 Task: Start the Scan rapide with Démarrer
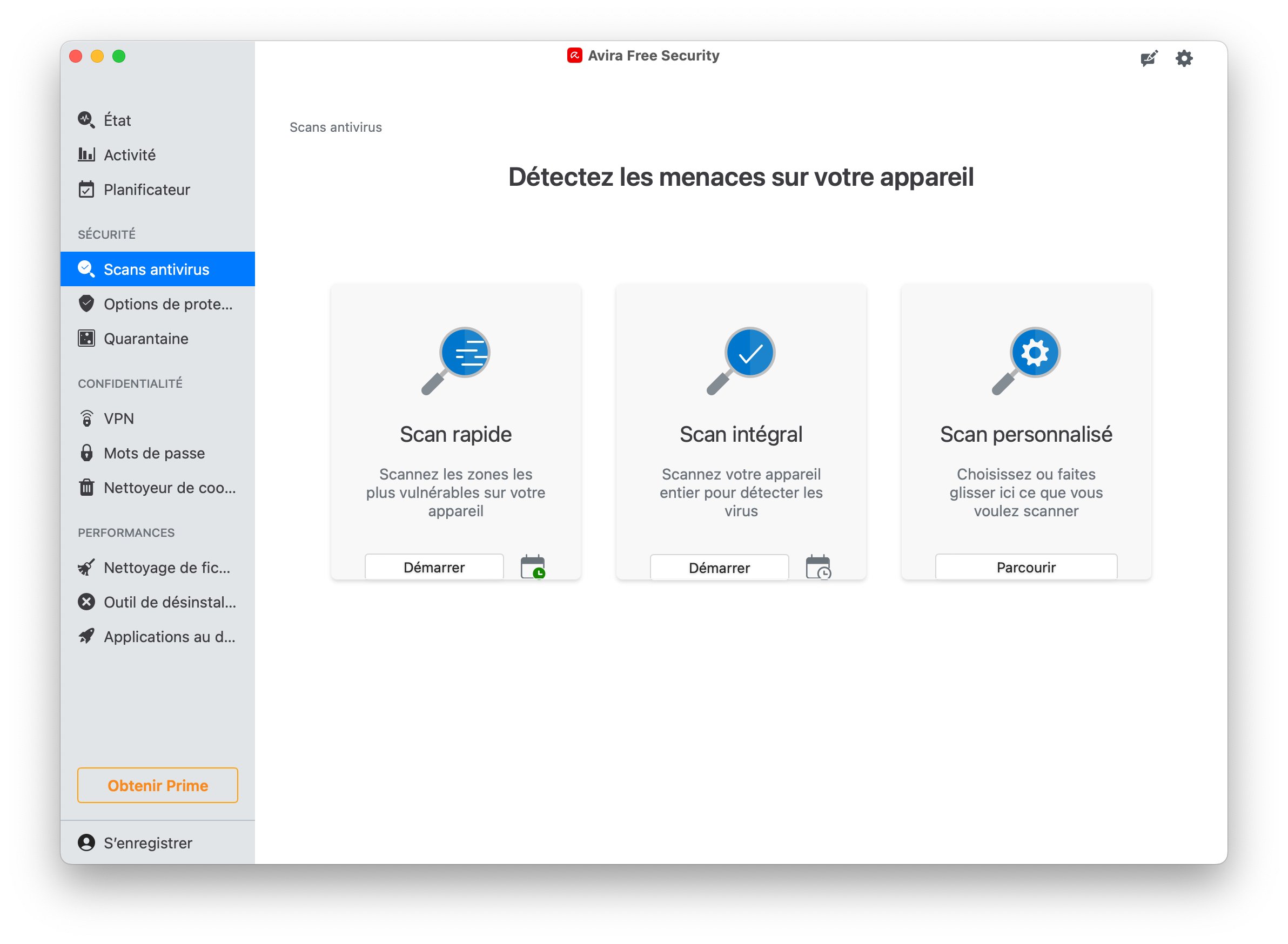(434, 568)
